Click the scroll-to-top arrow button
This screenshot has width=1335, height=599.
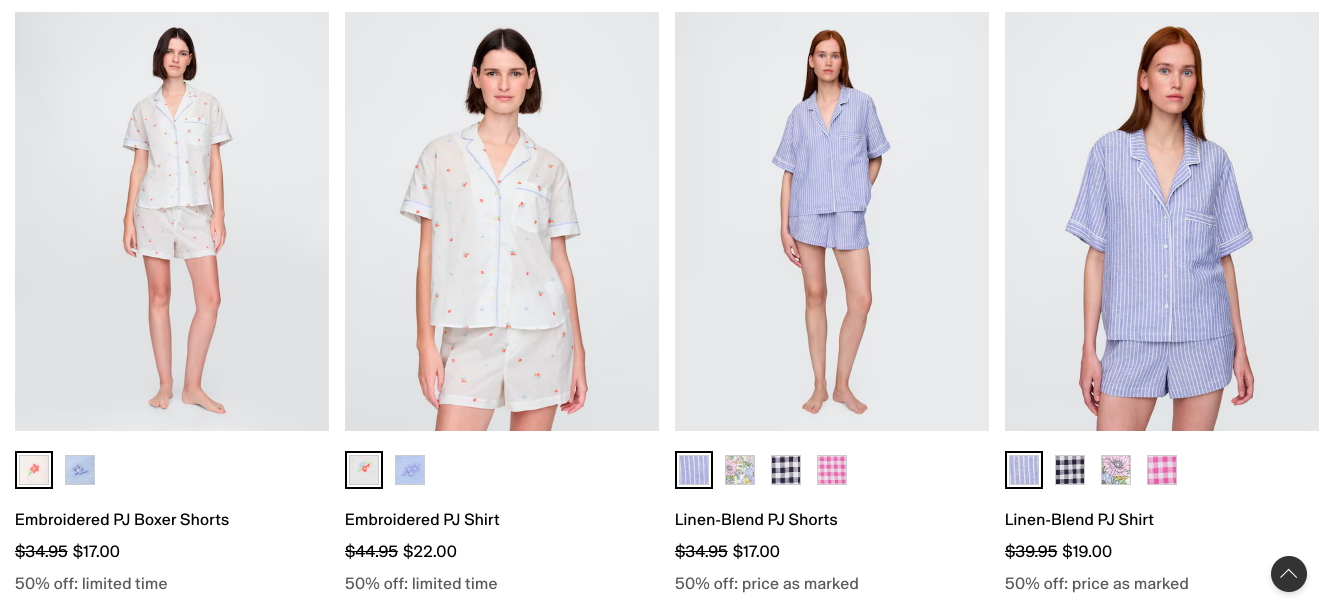pos(1289,574)
